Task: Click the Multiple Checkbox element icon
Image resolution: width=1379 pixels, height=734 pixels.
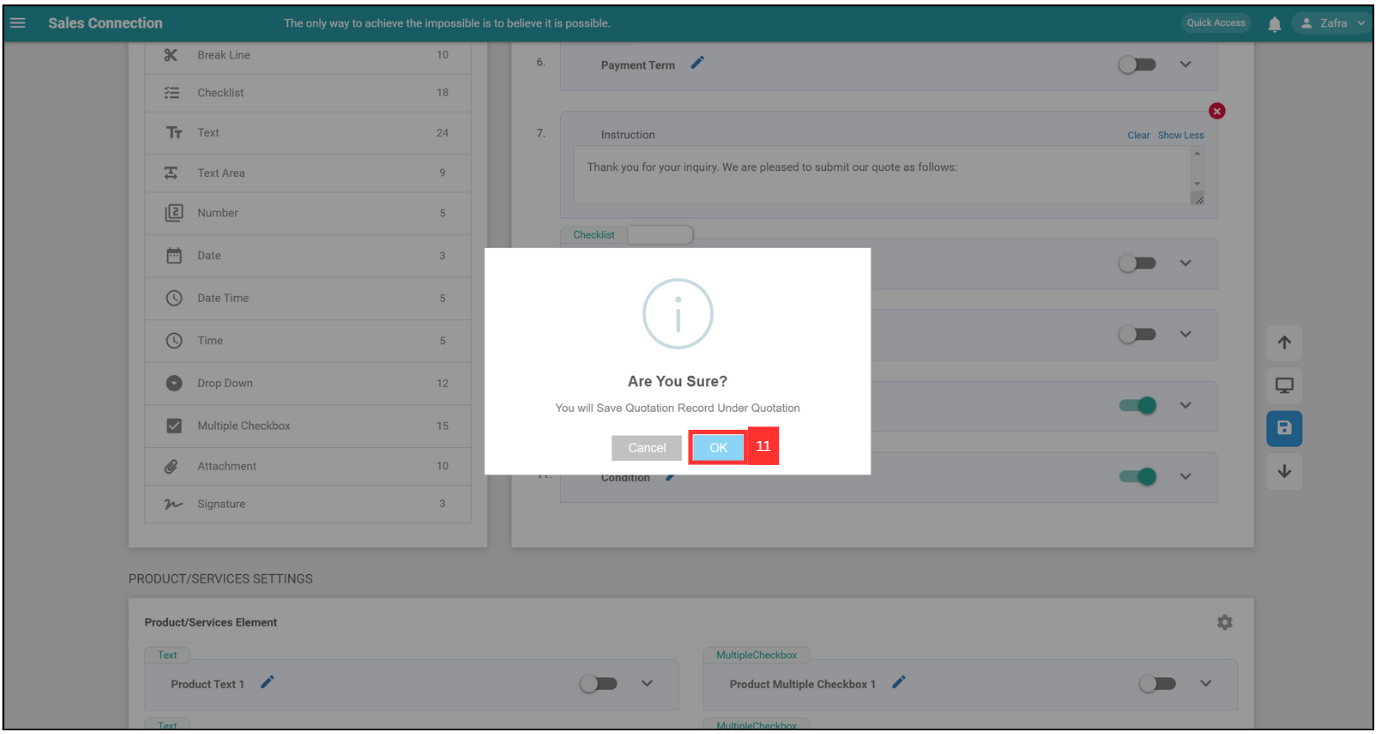Action: tap(174, 426)
